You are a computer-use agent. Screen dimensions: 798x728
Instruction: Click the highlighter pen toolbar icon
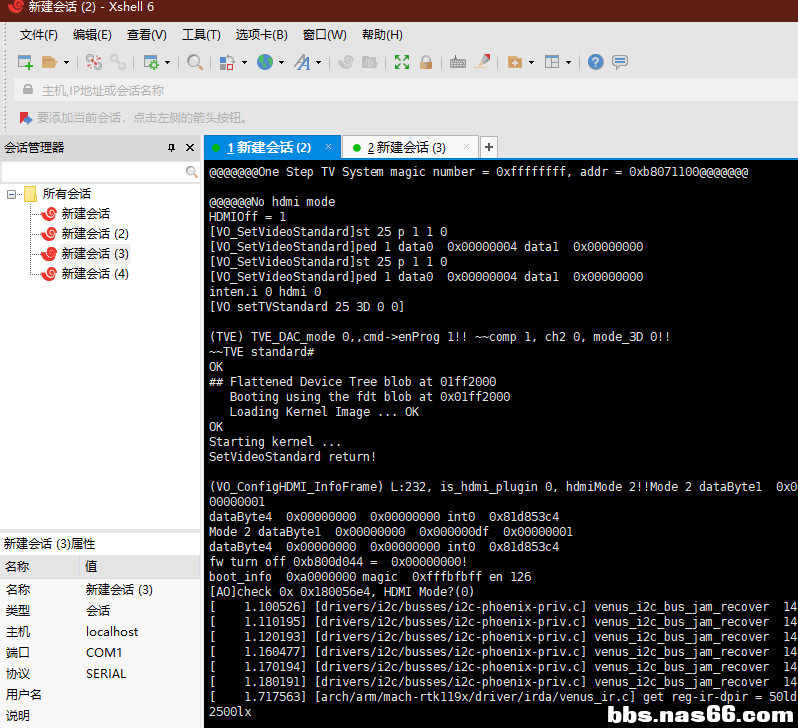point(483,62)
